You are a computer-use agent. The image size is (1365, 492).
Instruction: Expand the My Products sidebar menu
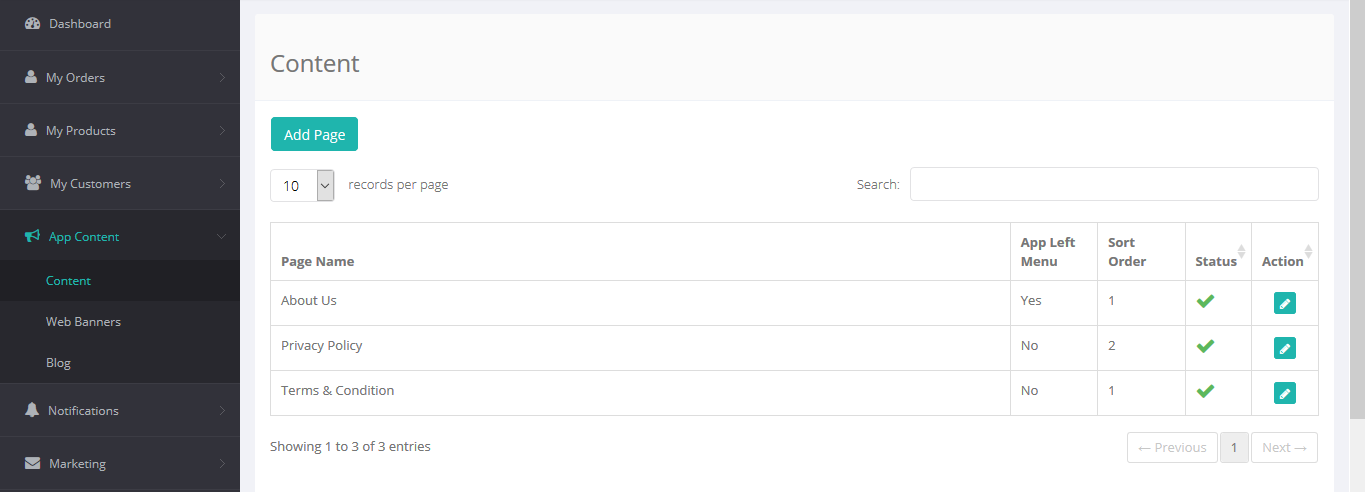[120, 130]
